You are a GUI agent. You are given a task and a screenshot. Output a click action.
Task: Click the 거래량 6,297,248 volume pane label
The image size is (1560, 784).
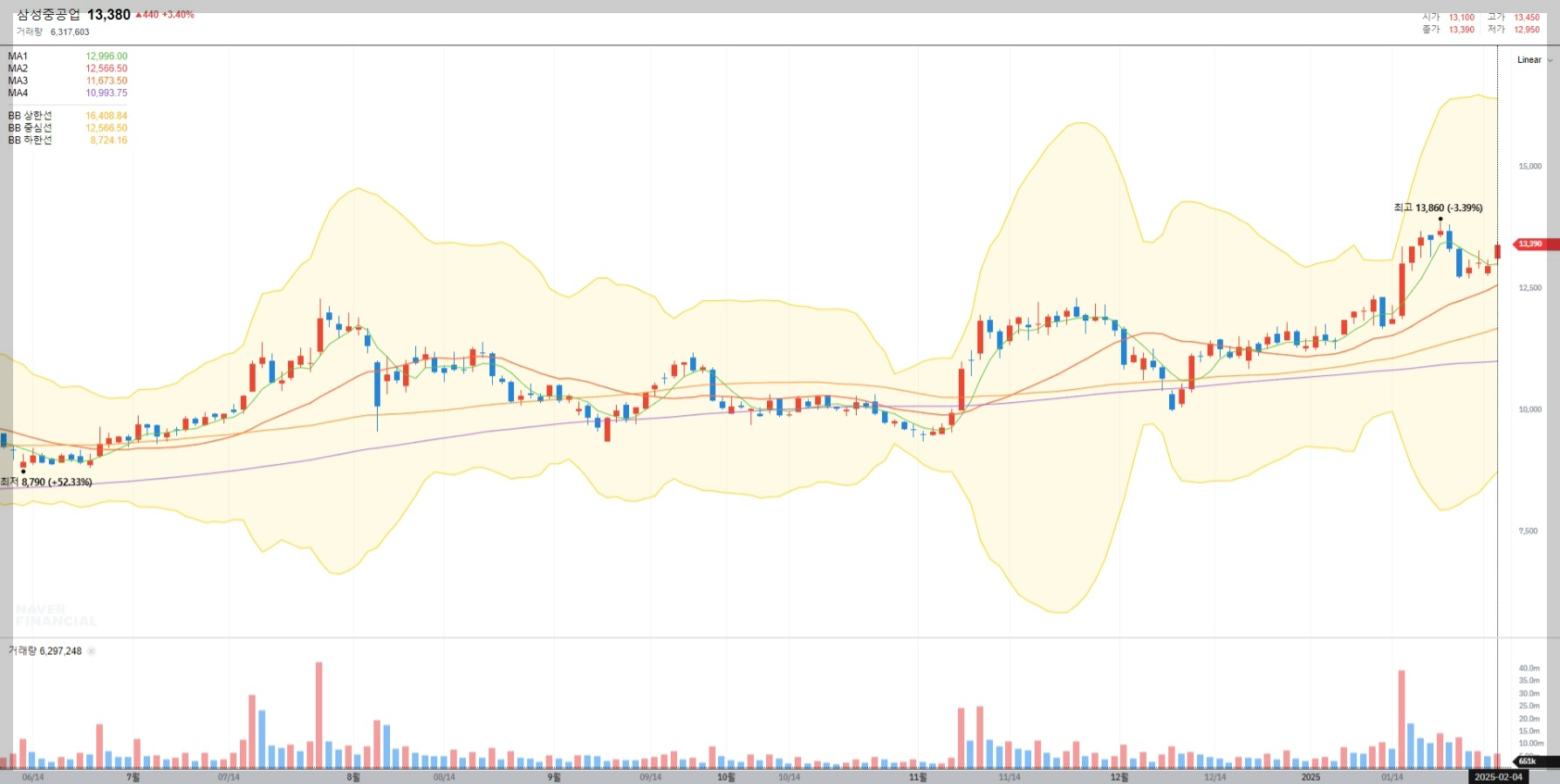point(44,651)
